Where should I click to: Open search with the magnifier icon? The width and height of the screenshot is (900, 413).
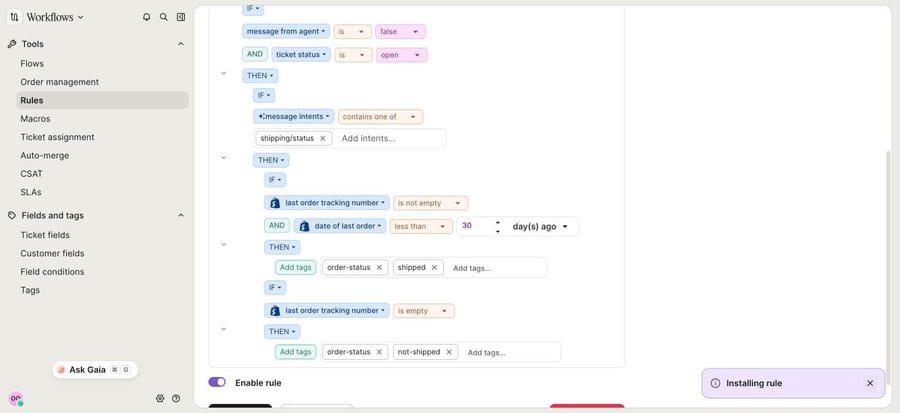click(164, 17)
